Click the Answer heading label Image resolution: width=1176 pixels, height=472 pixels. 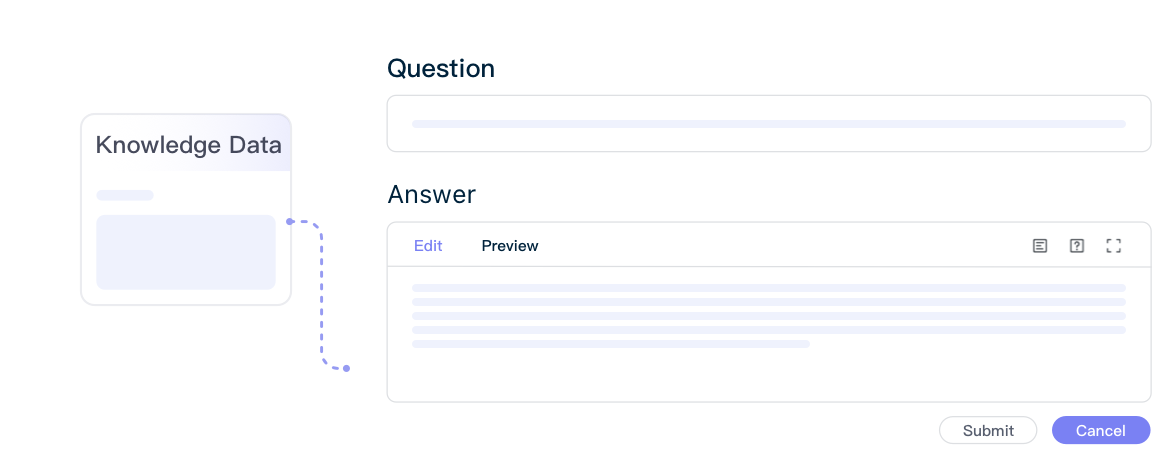tap(432, 194)
